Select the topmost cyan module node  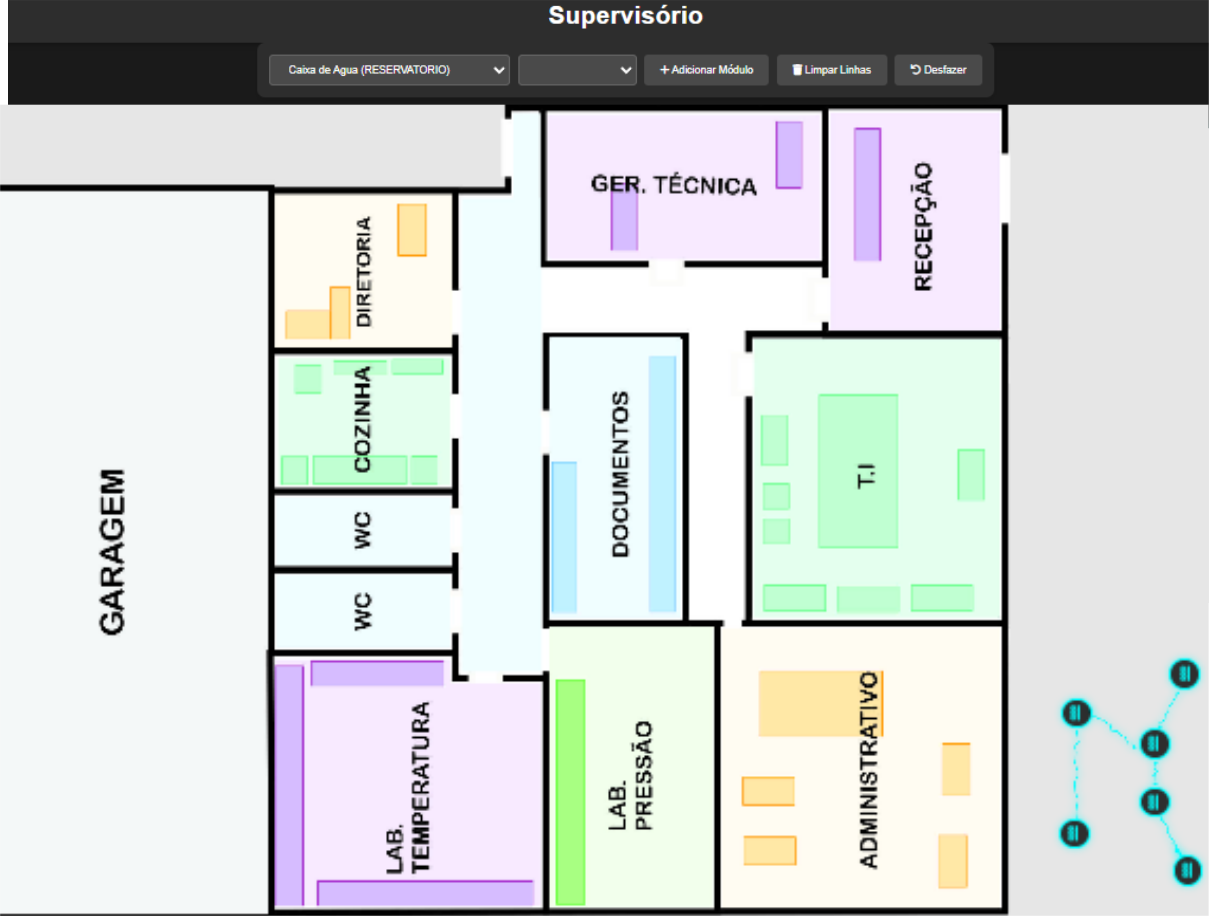[1184, 674]
